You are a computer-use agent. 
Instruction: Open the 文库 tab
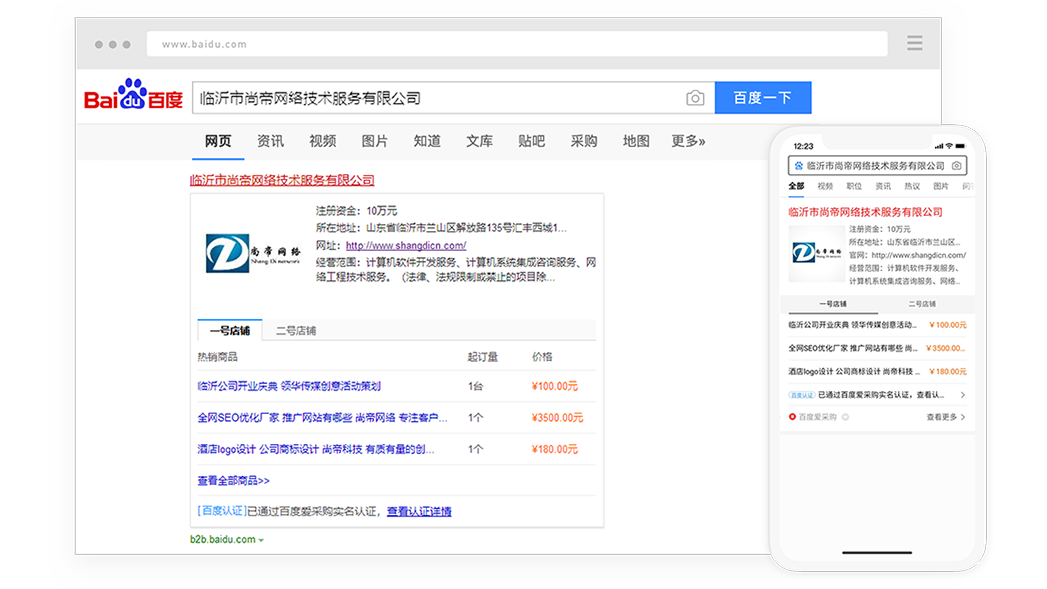point(479,141)
